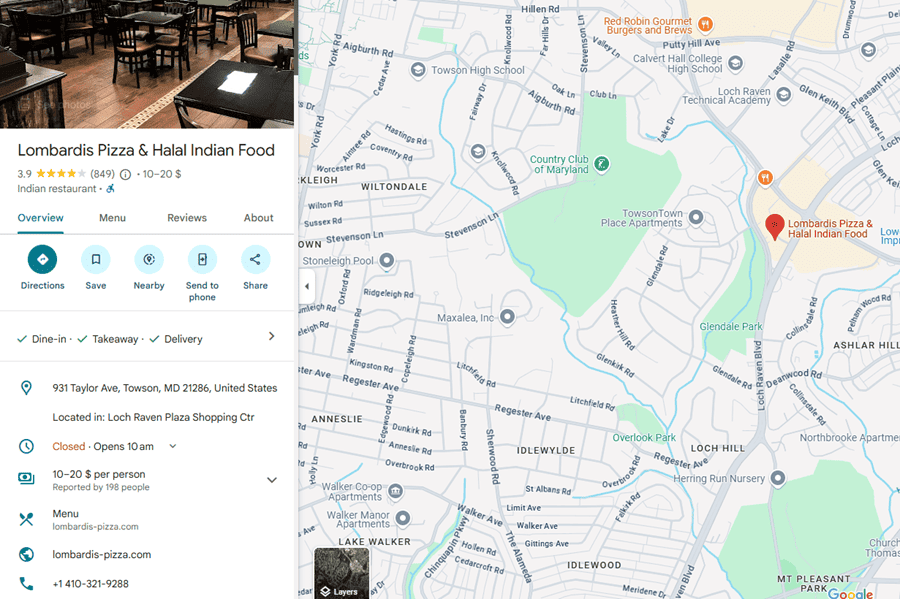The width and height of the screenshot is (900, 599).
Task: Click the Directions icon button
Action: tap(42, 259)
